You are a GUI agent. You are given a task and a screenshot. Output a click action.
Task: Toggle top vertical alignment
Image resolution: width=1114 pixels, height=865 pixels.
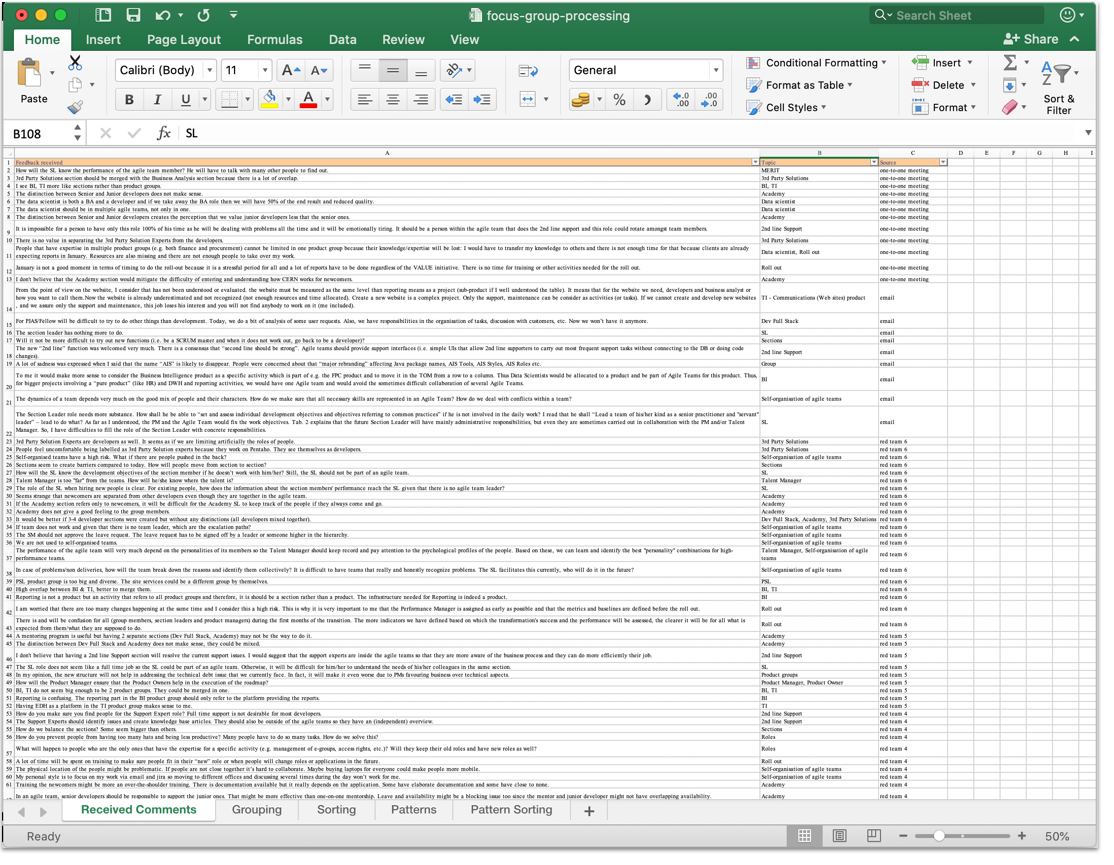364,70
